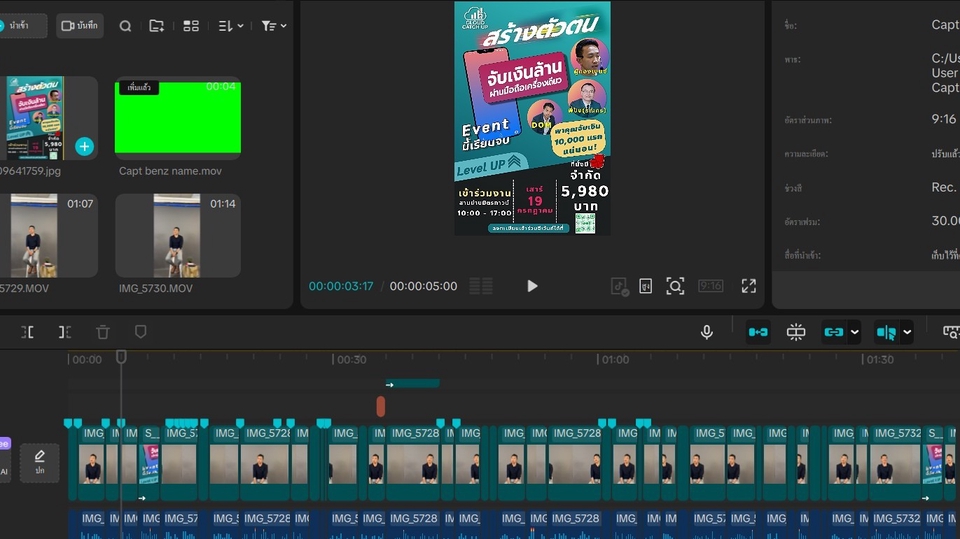This screenshot has width=960, height=539.
Task: Click the บันทึก record button
Action: pyautogui.click(x=80, y=26)
